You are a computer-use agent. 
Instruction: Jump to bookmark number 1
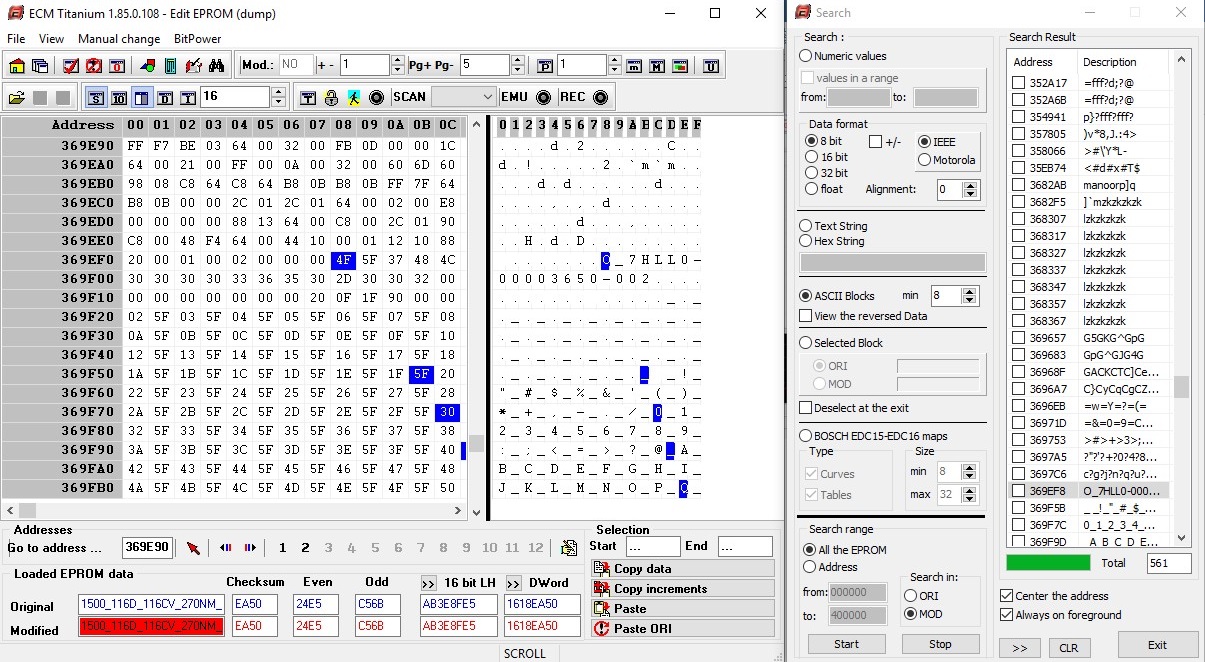point(282,548)
